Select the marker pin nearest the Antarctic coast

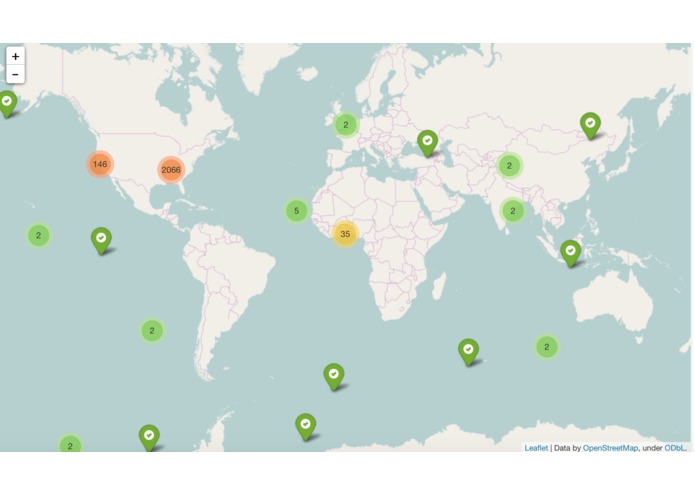[x=305, y=427]
